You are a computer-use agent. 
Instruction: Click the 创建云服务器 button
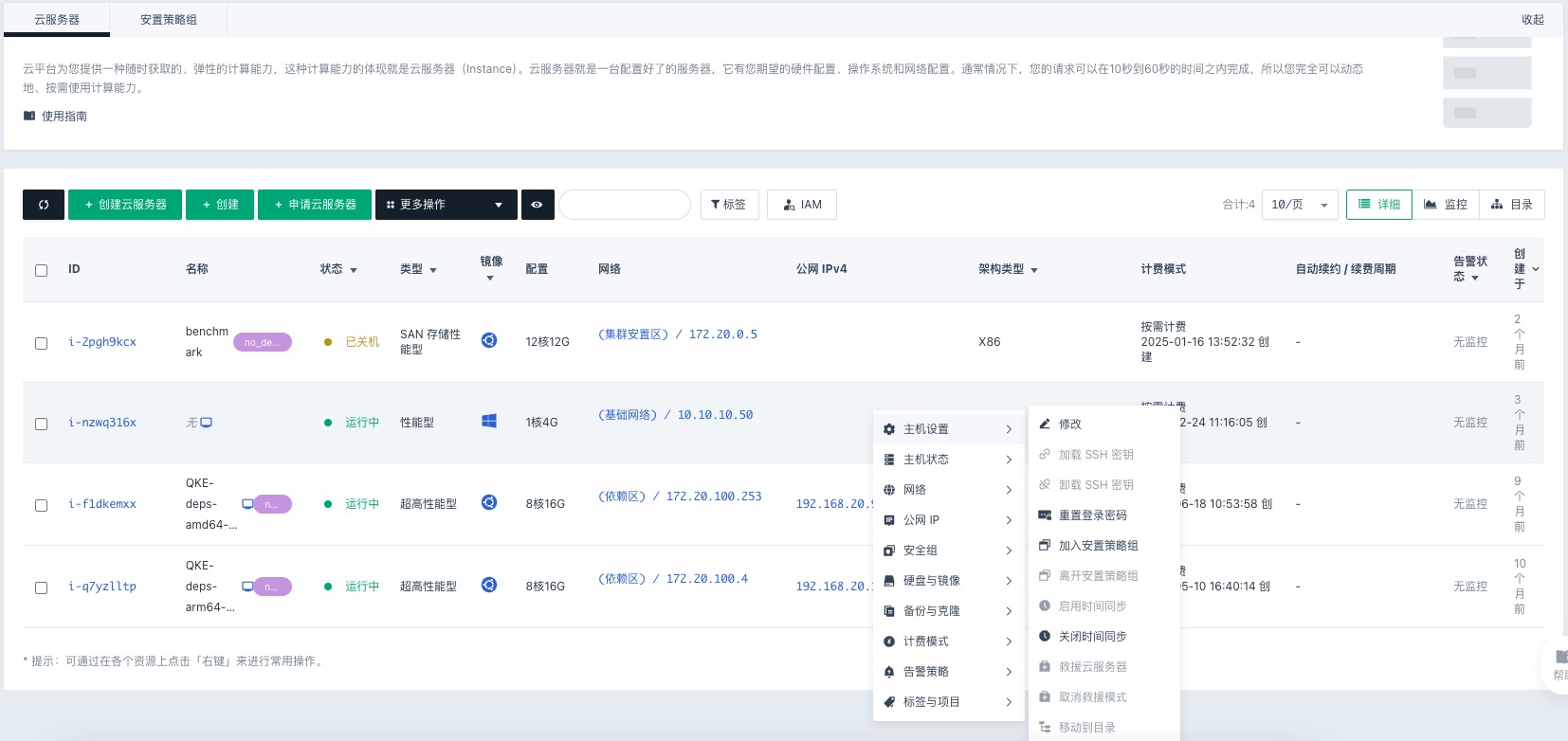pos(125,205)
